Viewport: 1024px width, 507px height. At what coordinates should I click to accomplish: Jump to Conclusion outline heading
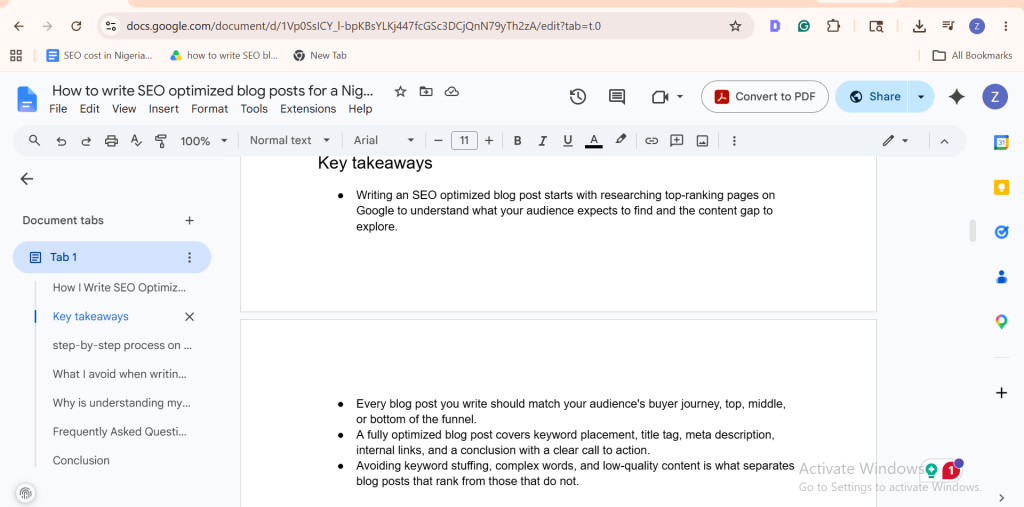click(81, 461)
